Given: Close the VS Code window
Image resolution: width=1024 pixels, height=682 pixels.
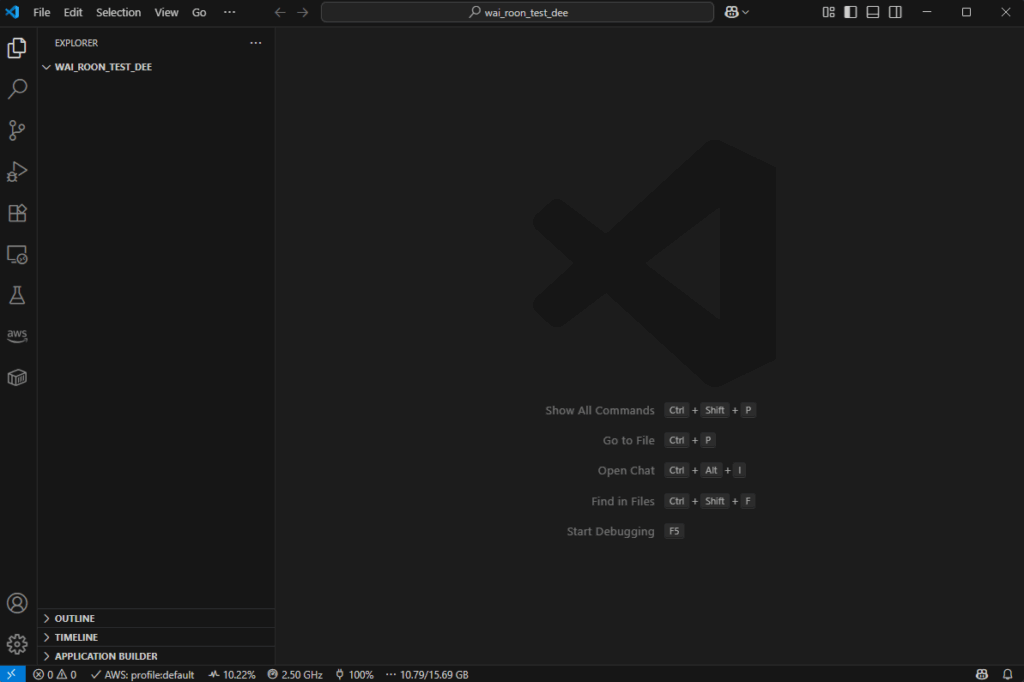Looking at the screenshot, I should [x=1006, y=12].
